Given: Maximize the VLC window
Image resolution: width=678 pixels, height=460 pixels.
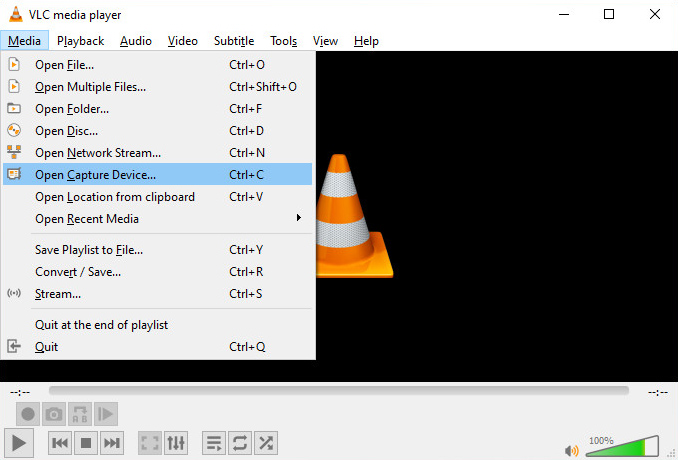Looking at the screenshot, I should [x=609, y=14].
